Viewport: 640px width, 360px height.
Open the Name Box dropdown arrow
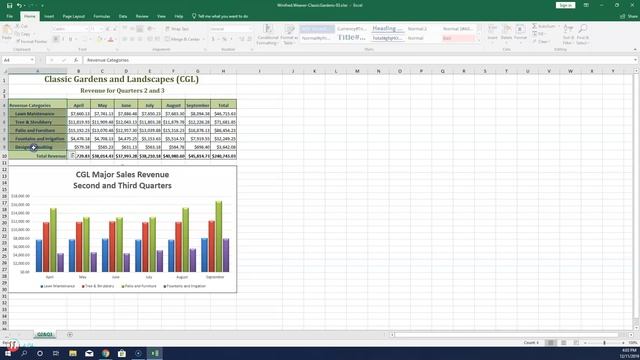coord(32,60)
